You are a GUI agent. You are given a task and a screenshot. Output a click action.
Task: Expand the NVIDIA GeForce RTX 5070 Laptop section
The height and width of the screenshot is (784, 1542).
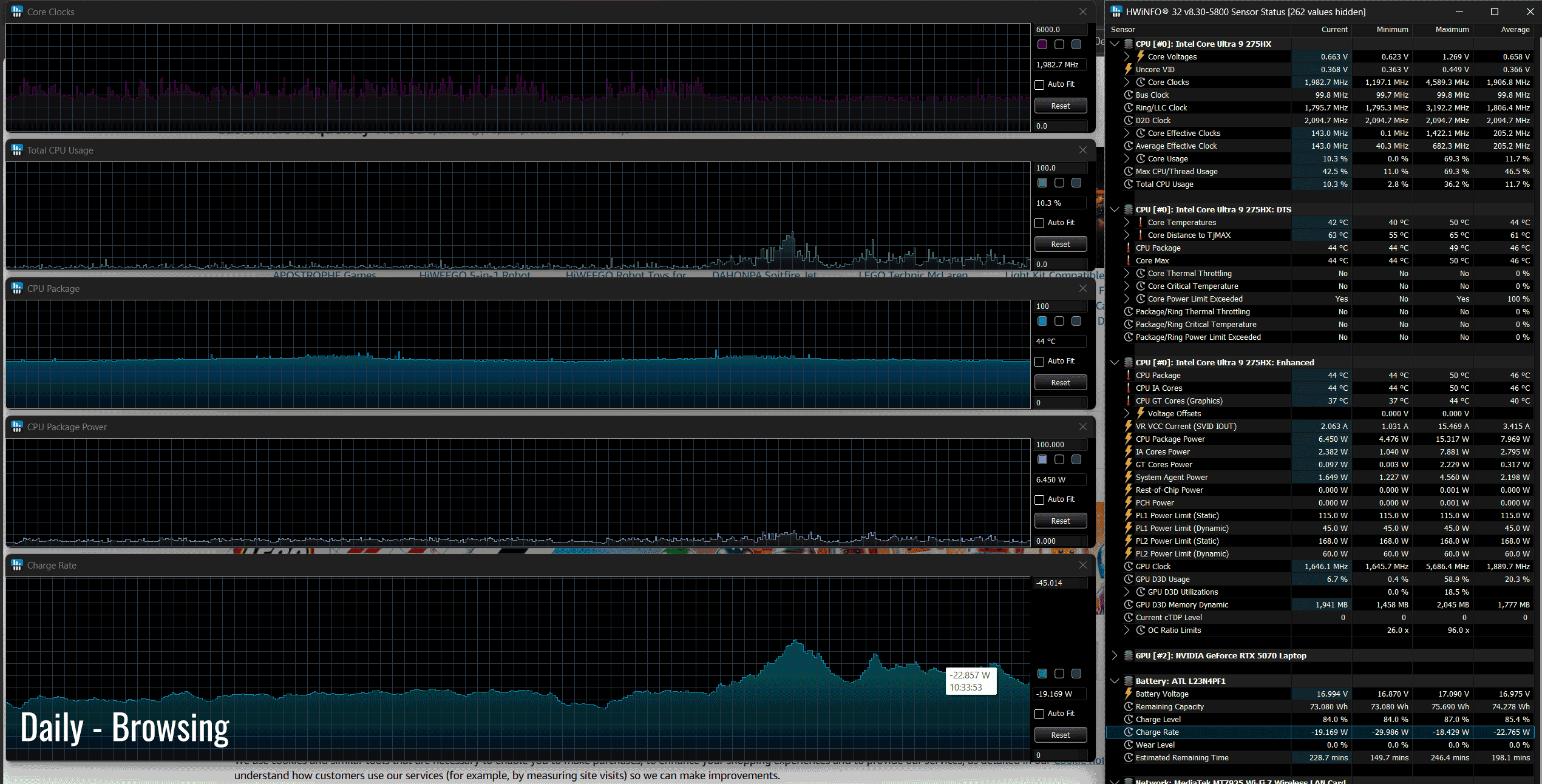pos(1115,655)
